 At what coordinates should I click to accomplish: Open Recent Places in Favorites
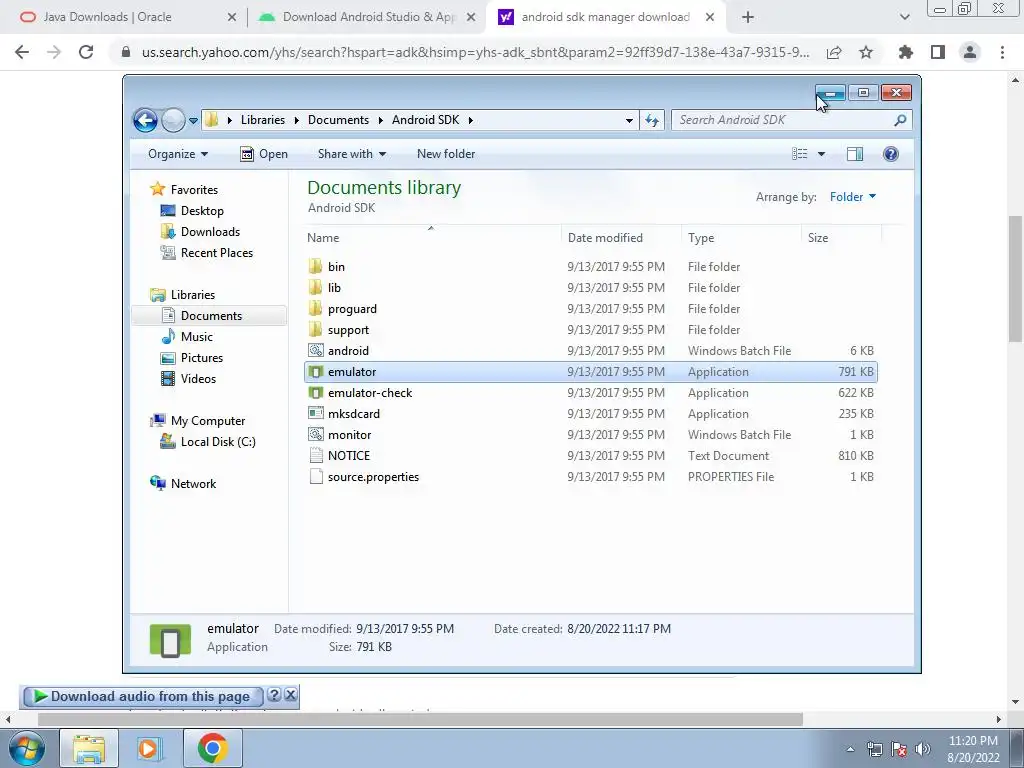[x=216, y=253]
